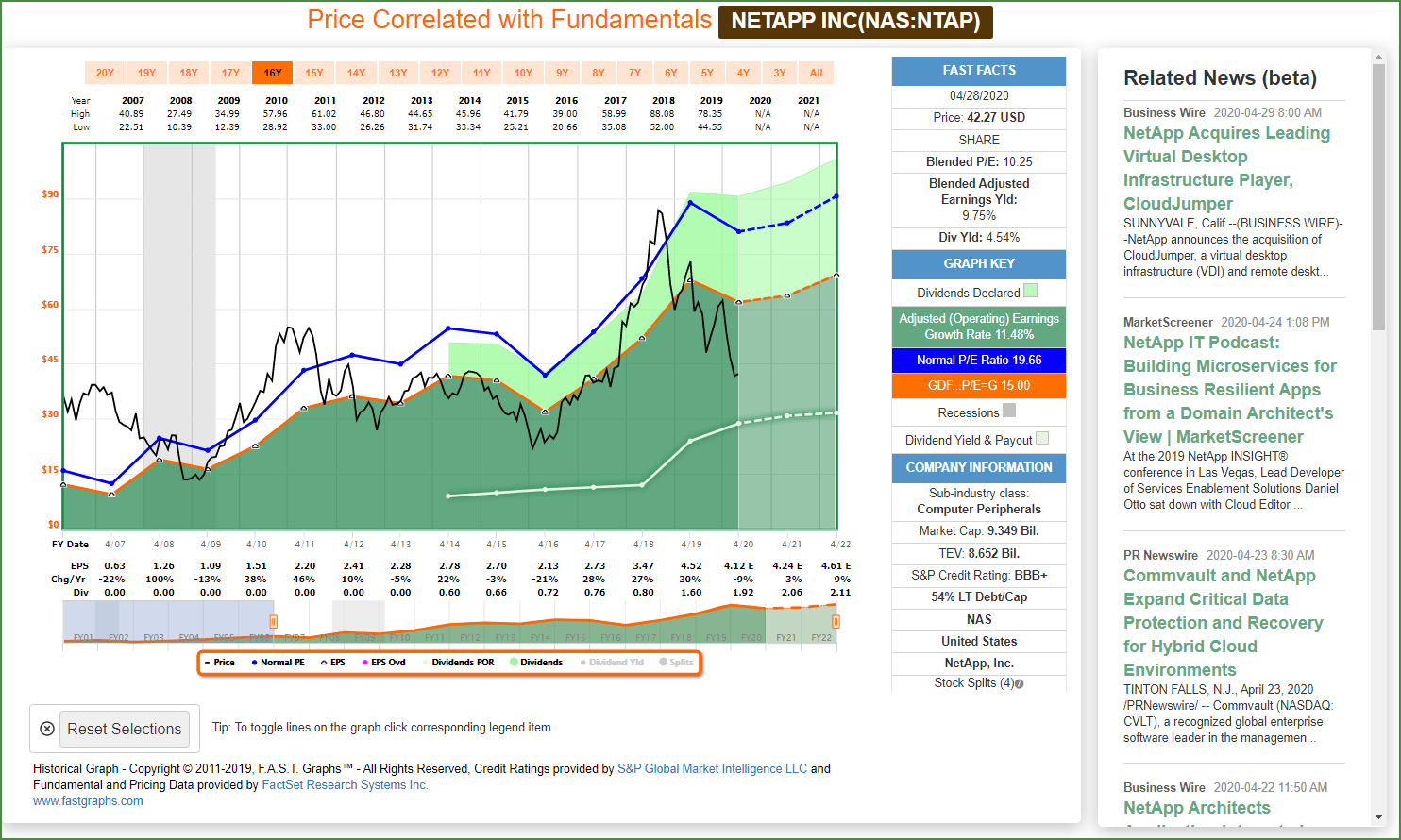Click the Market Cap: 9.349 Bil. row

(979, 531)
